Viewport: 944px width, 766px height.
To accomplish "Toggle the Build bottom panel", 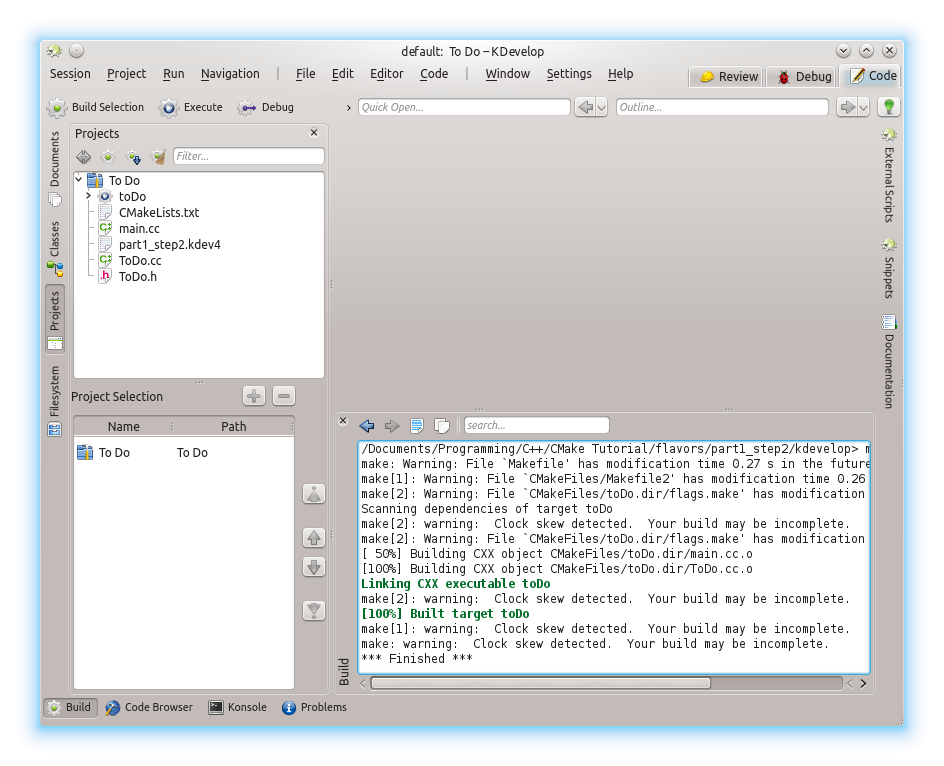I will 70,708.
